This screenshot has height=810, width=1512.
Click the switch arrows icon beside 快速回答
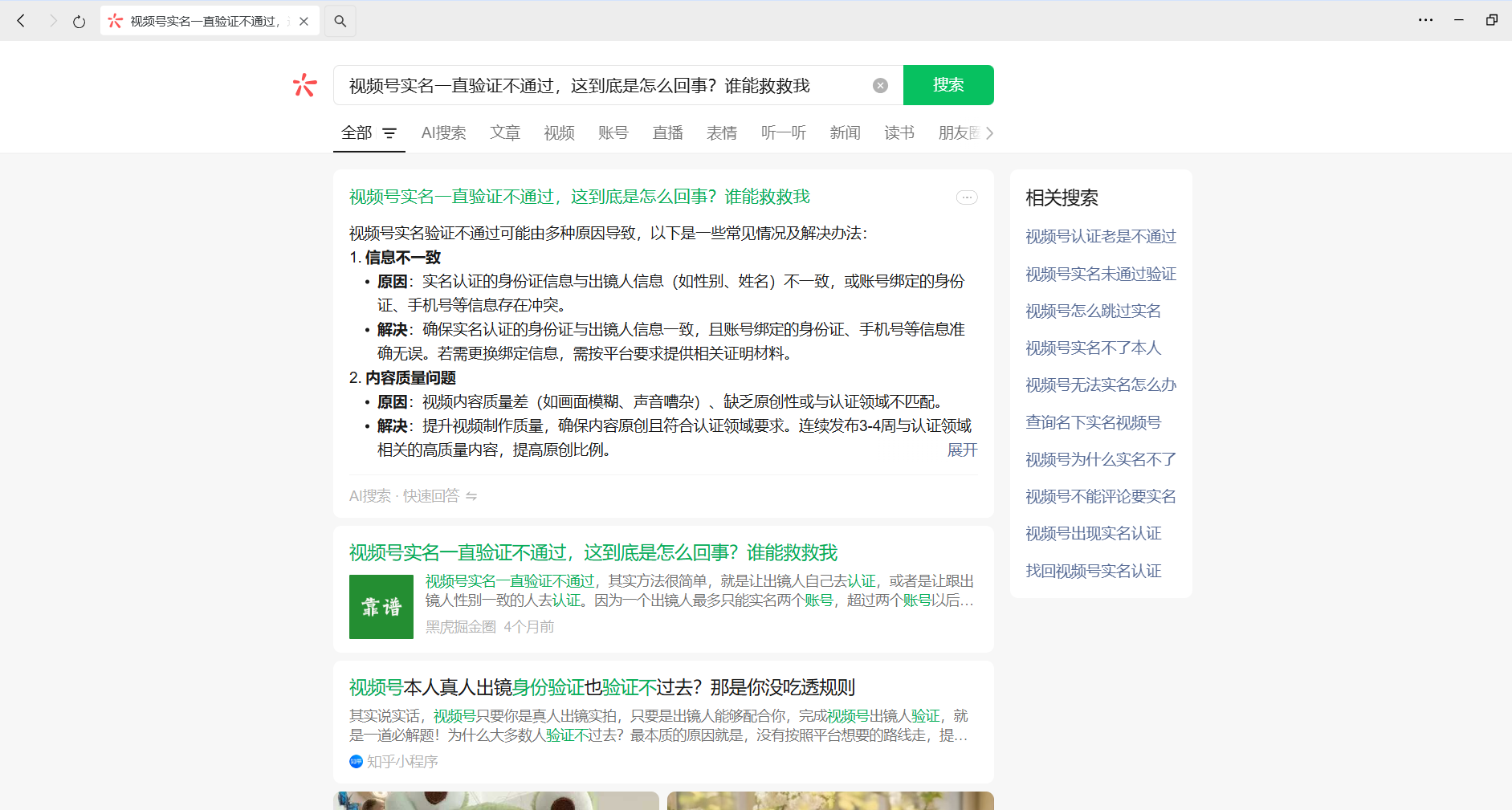pos(471,496)
